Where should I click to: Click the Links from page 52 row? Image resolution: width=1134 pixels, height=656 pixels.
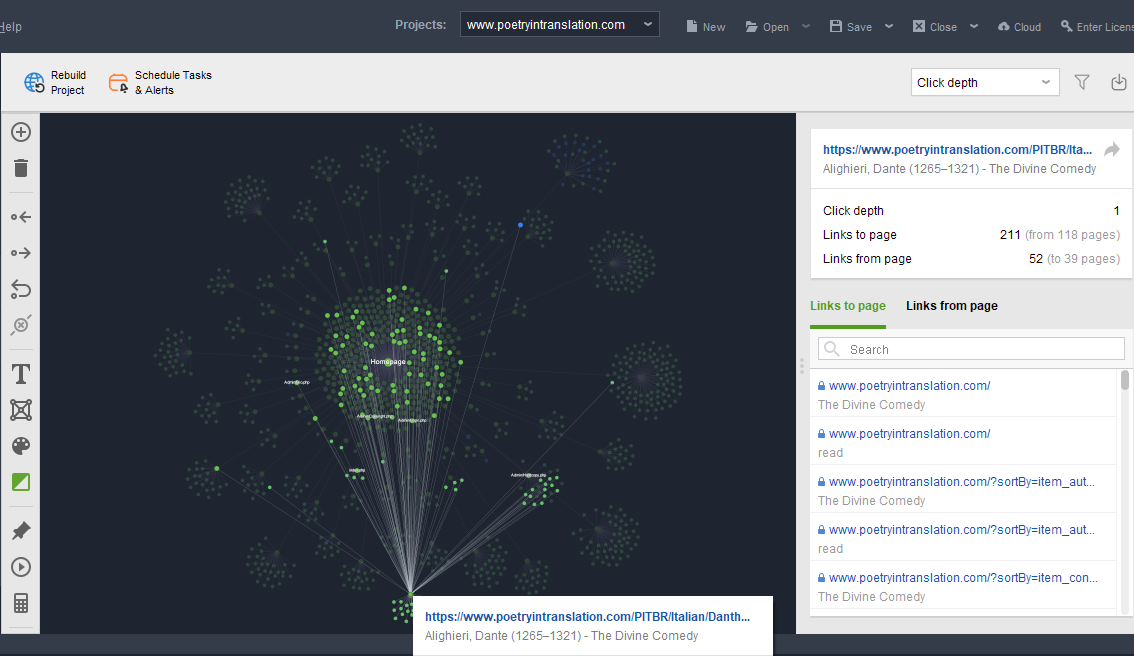971,258
